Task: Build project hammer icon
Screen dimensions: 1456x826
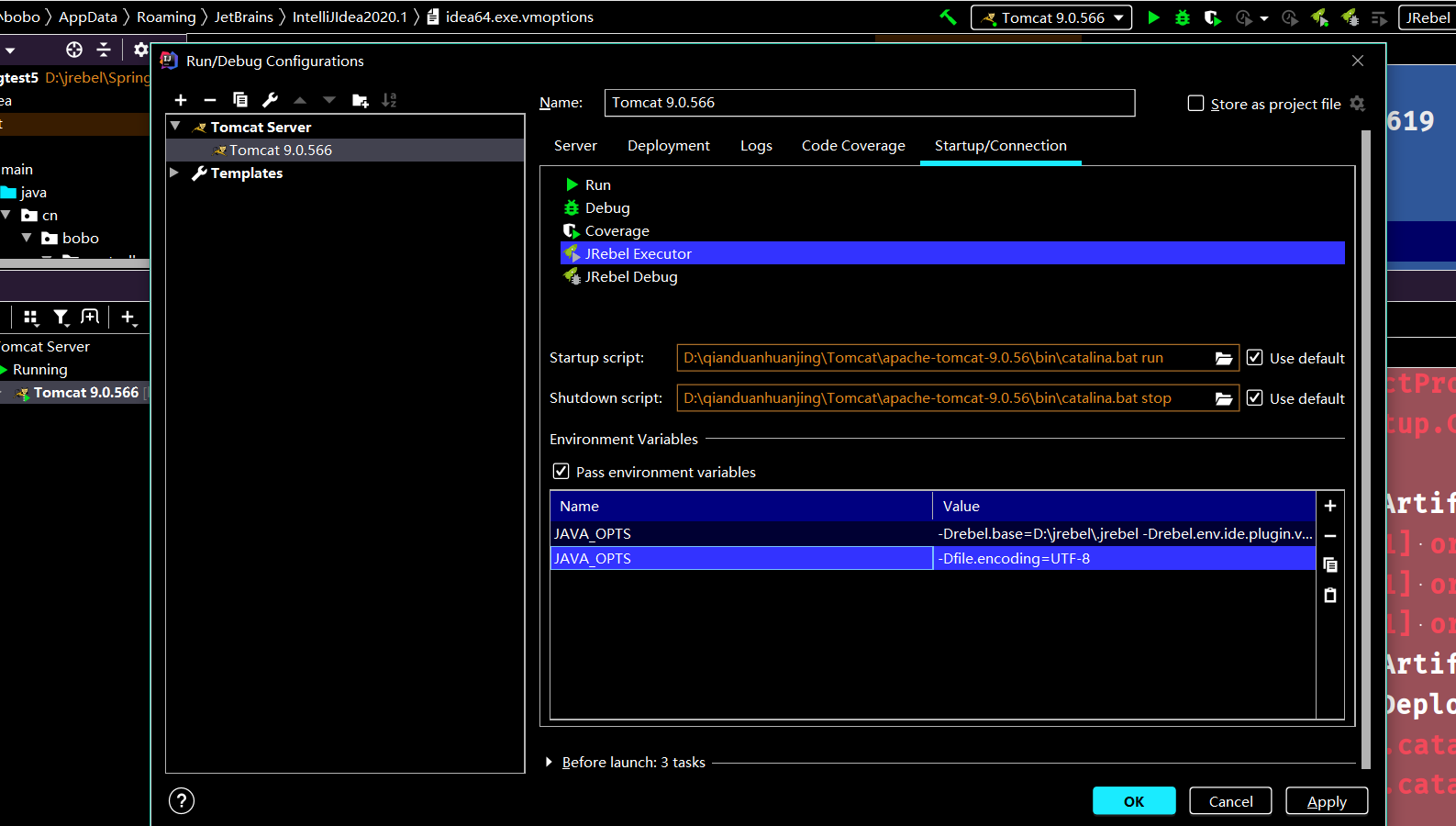Action: click(948, 17)
